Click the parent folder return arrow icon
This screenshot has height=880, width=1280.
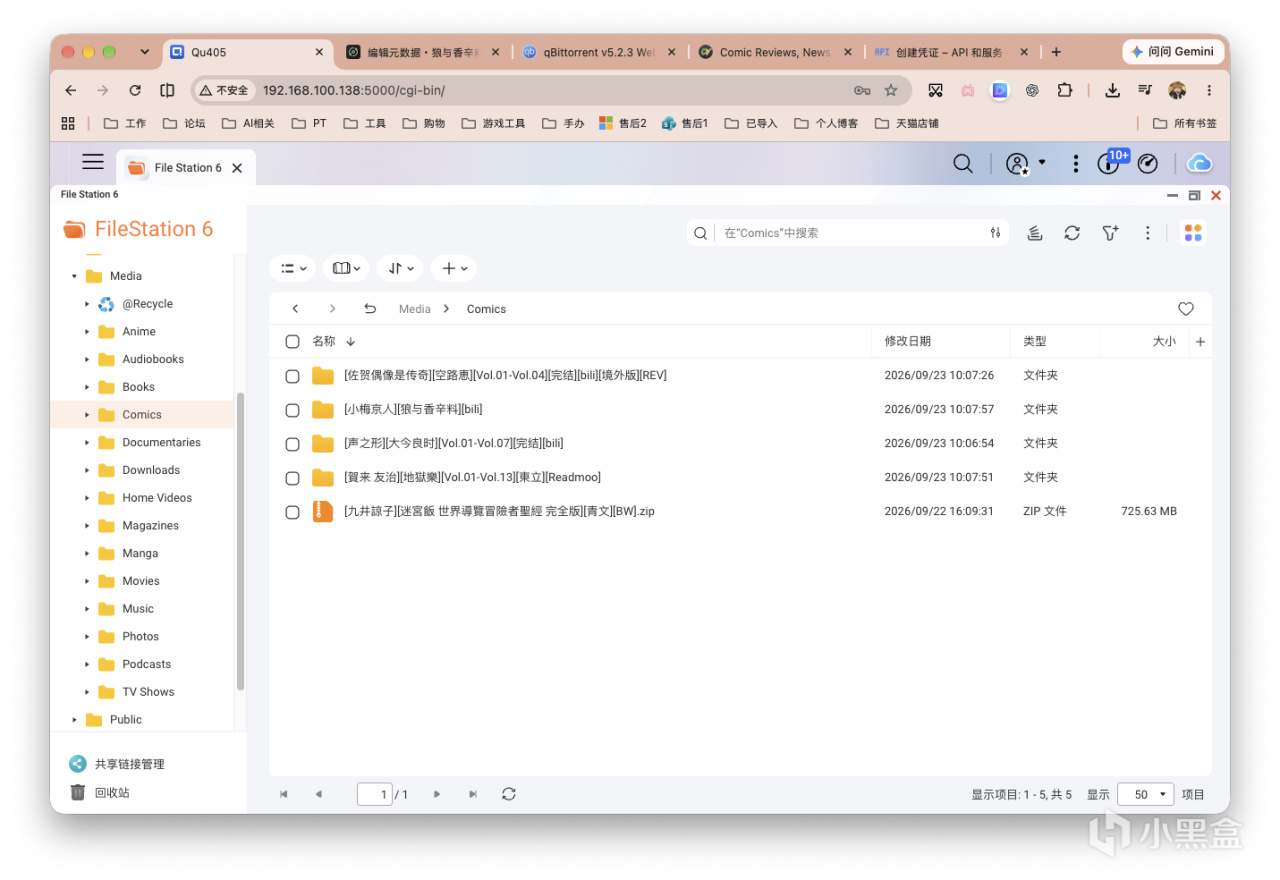370,309
